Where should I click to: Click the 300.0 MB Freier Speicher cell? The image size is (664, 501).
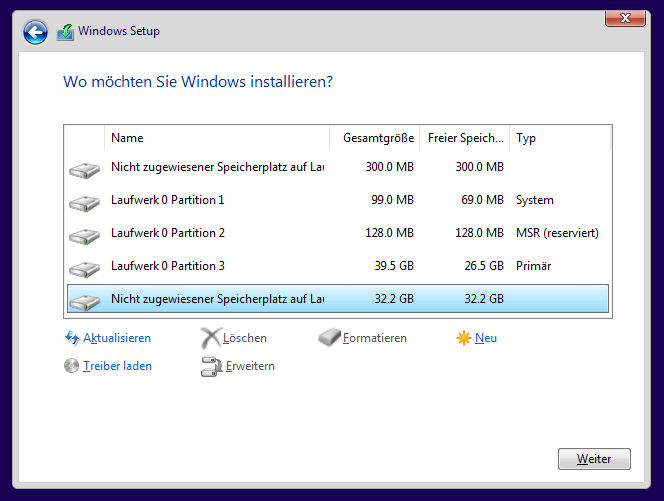click(480, 167)
